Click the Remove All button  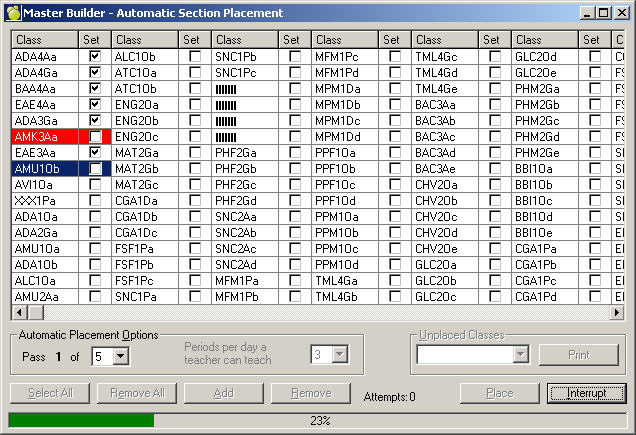(137, 393)
